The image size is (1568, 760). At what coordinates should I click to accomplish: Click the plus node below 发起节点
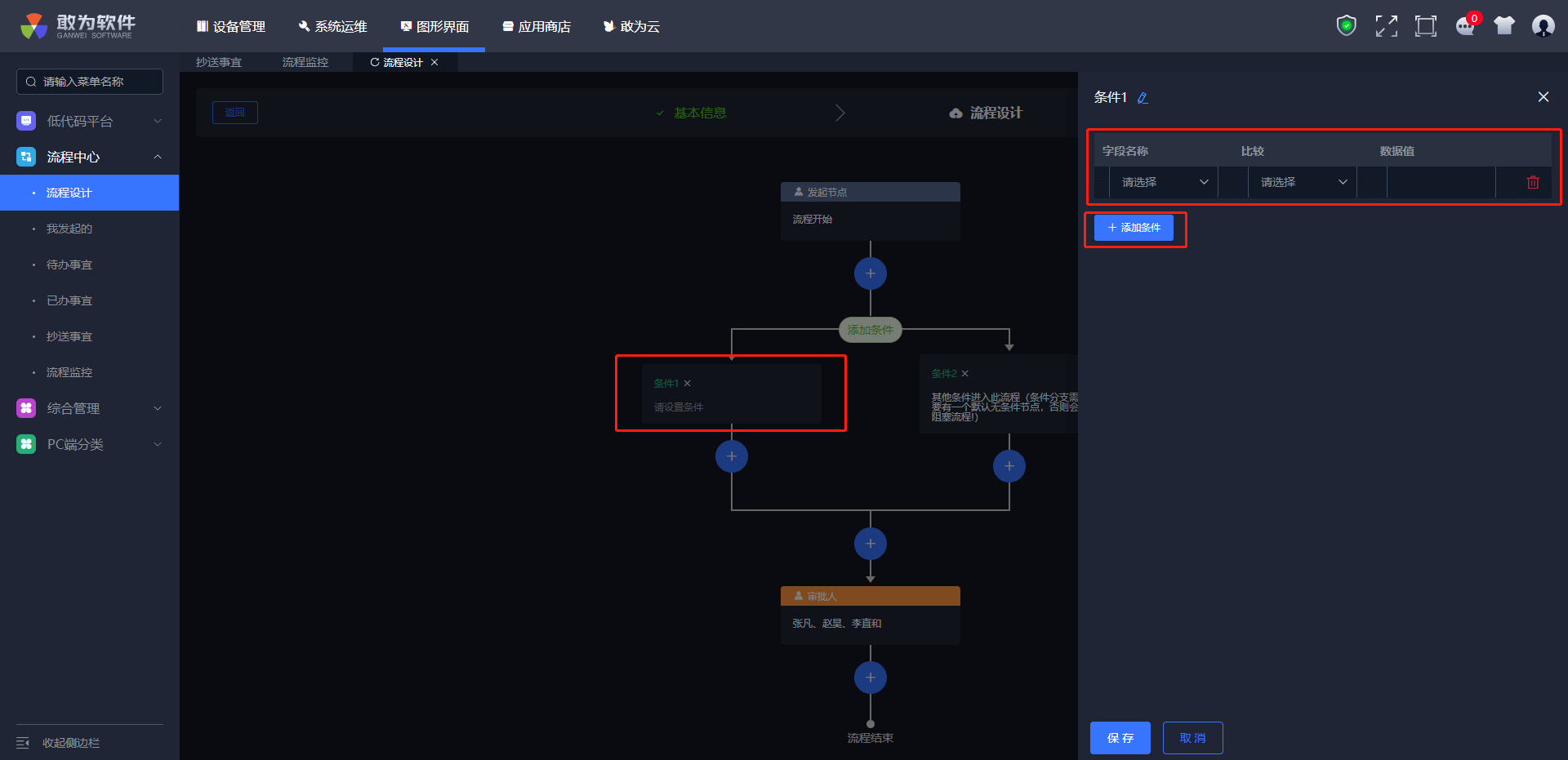coord(871,273)
